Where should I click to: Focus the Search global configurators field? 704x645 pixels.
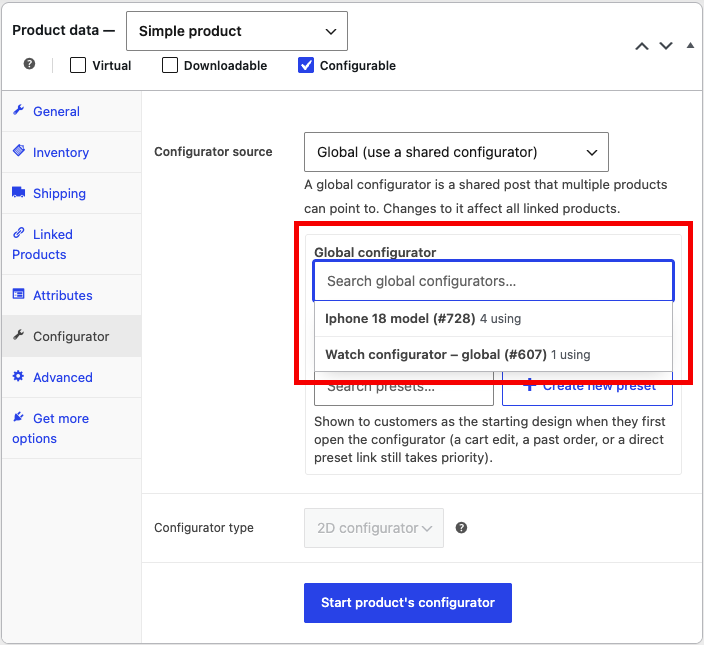[x=493, y=281]
